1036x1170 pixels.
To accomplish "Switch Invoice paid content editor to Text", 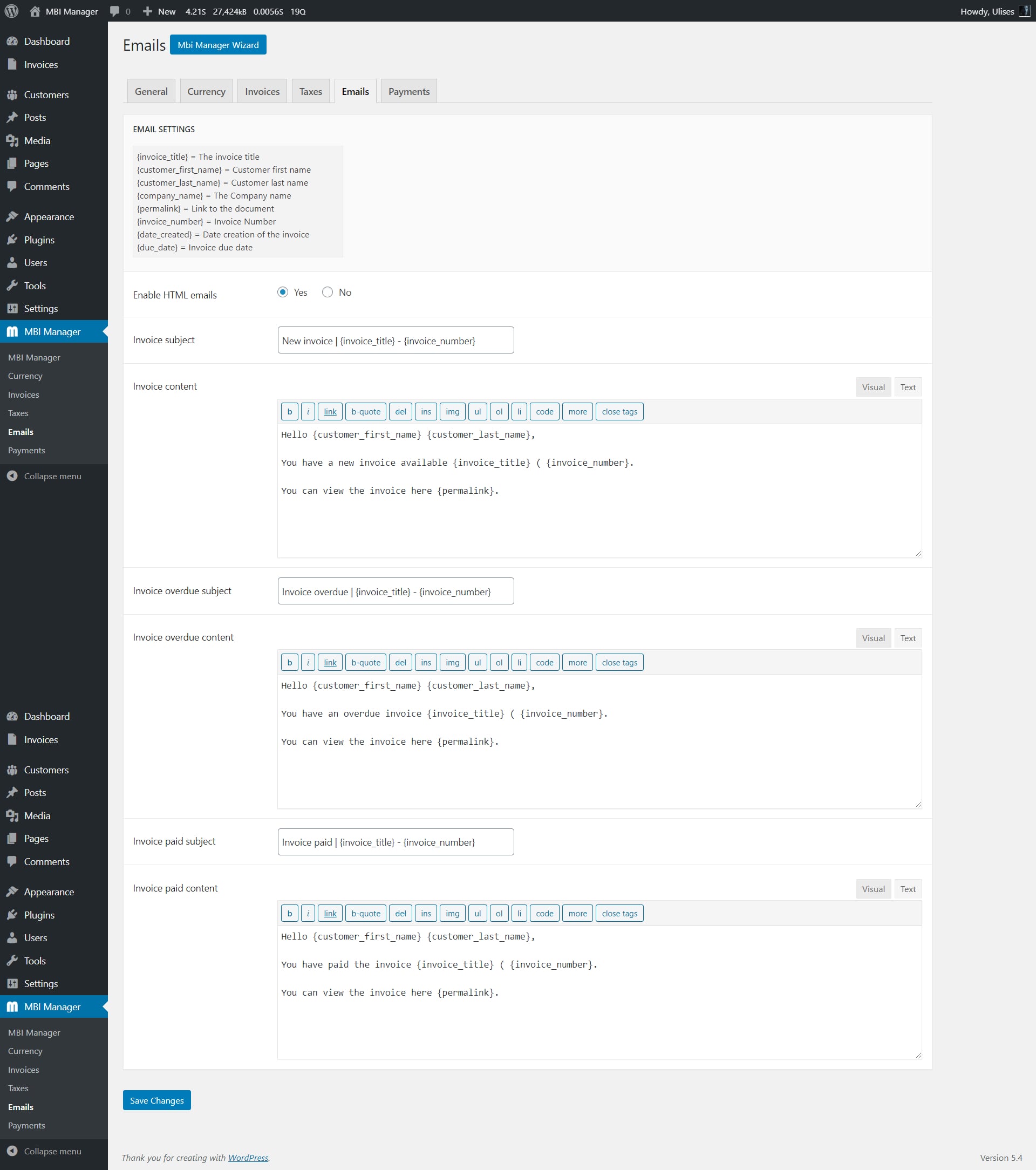I will click(907, 889).
